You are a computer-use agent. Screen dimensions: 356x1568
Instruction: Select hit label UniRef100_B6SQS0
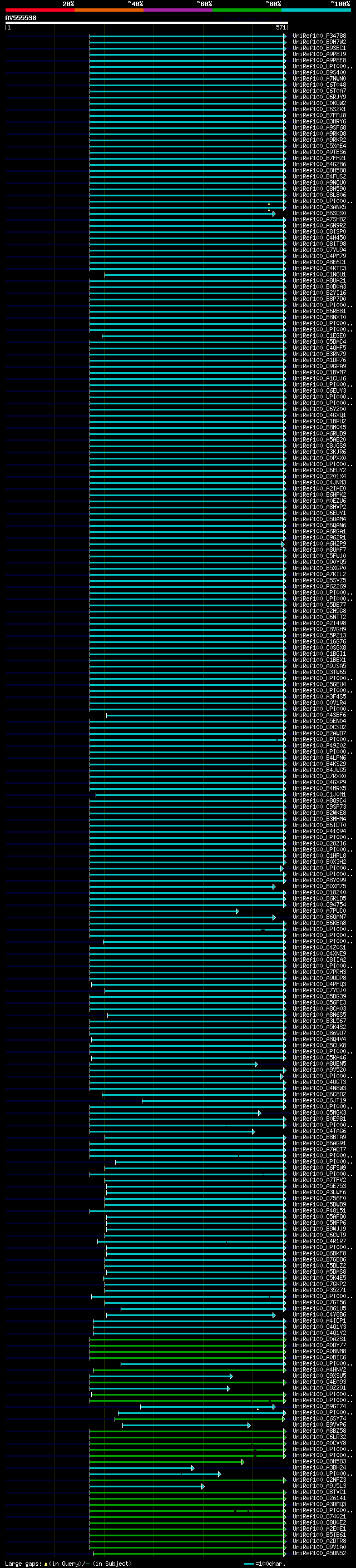319,214
